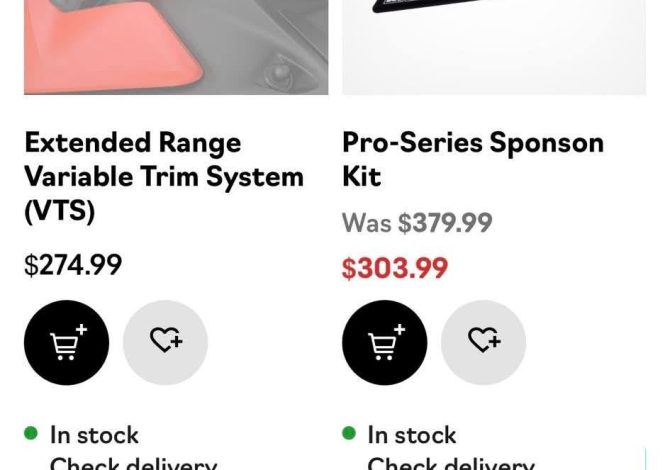View the Pro-Series Sponson Kit product image
The height and width of the screenshot is (470, 670).
coord(494,47)
